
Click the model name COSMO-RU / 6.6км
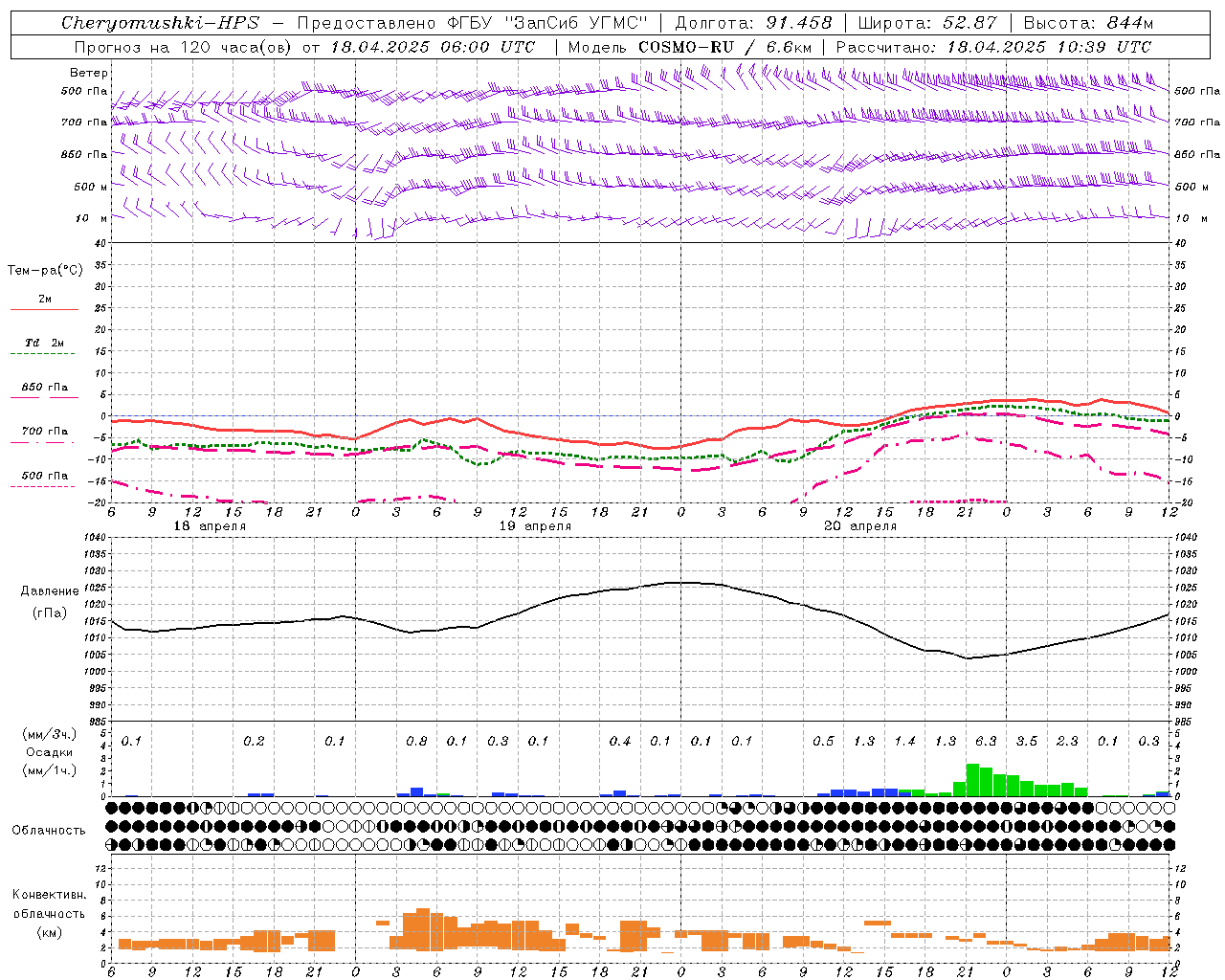pyautogui.click(x=725, y=47)
